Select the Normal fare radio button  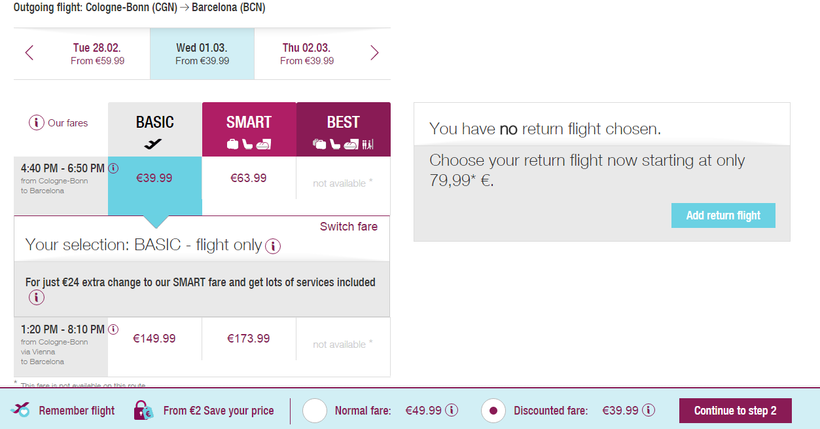[x=315, y=410]
